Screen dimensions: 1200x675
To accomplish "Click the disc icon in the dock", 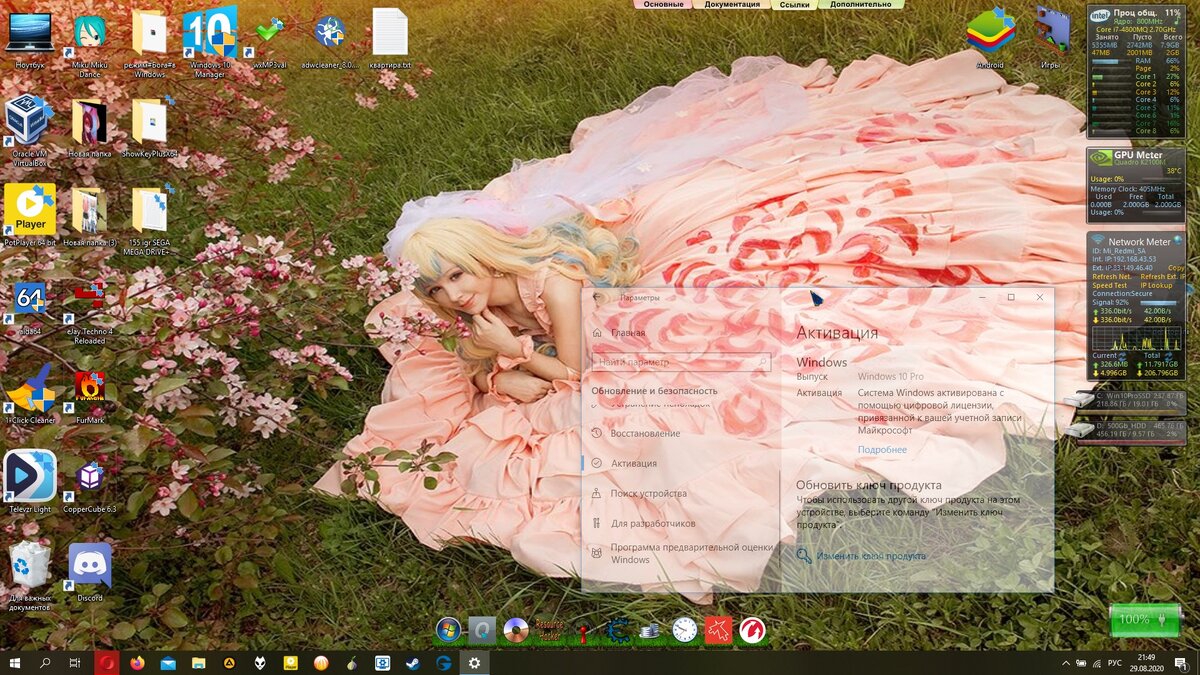I will 516,629.
